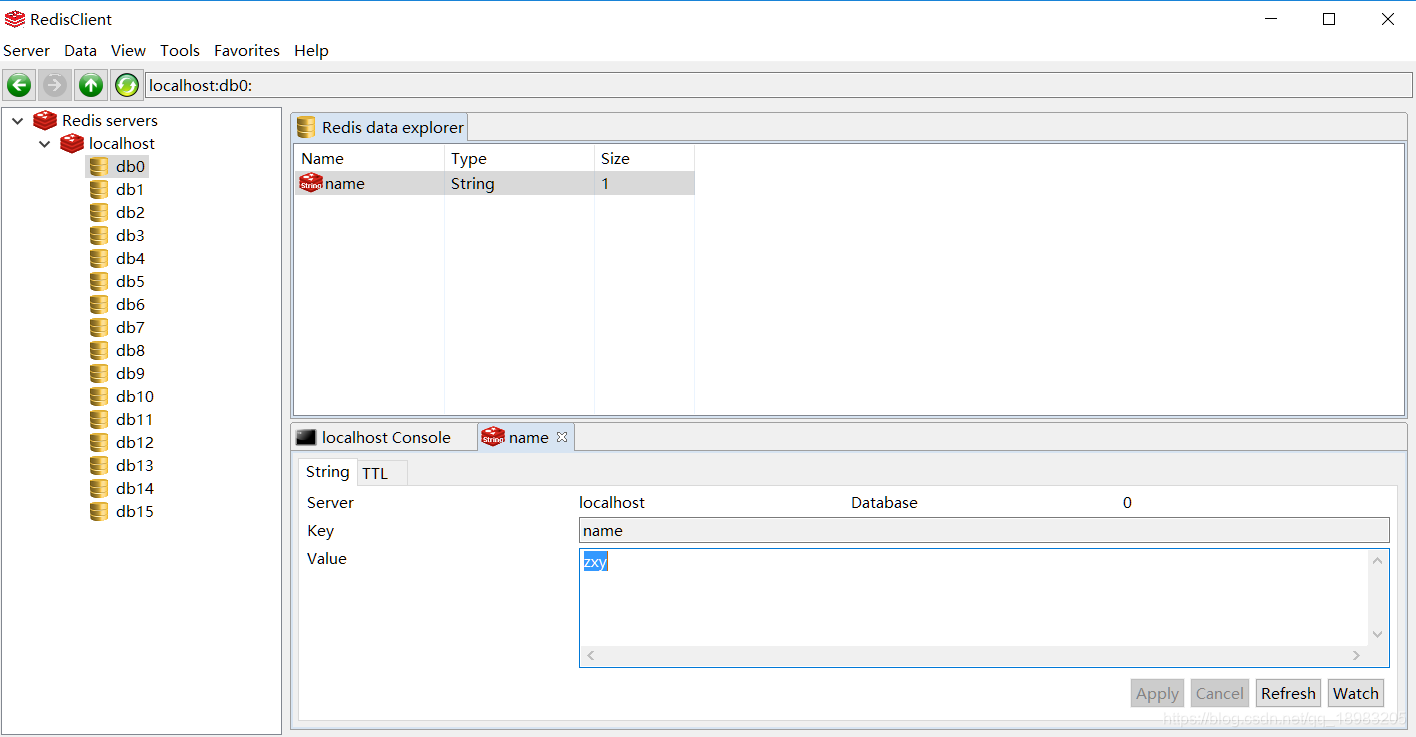Sort by the Name column header
This screenshot has height=737, width=1416.
[x=369, y=158]
